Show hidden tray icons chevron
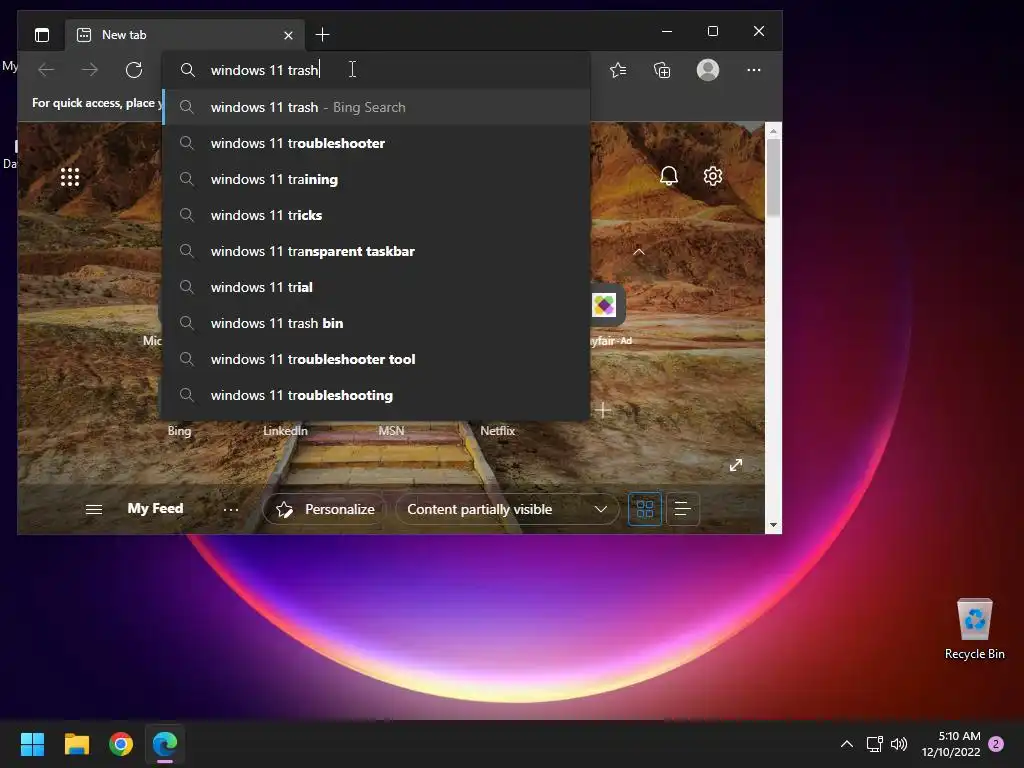 pos(846,744)
